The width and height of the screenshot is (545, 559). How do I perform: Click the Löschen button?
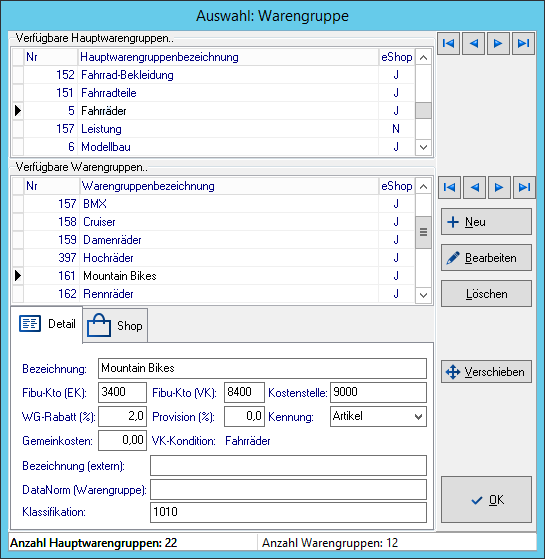point(486,294)
